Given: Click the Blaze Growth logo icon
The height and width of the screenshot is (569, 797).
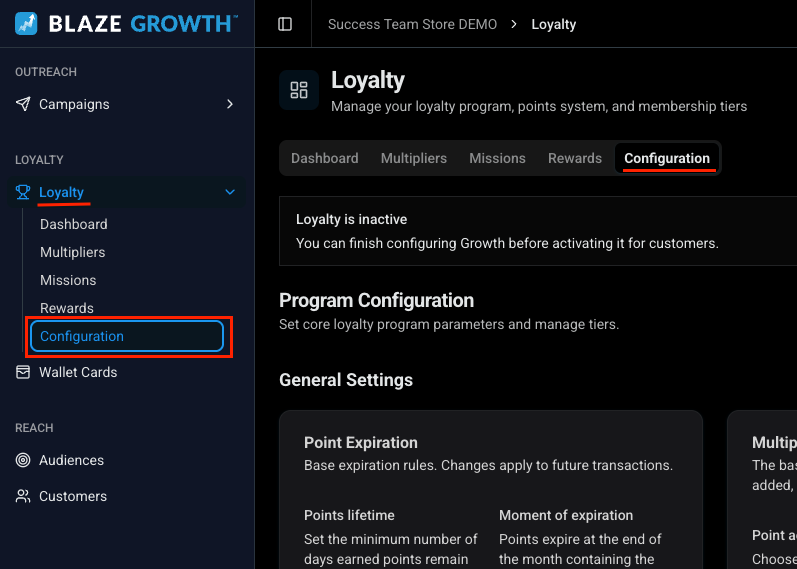Looking at the screenshot, I should click(x=26, y=24).
